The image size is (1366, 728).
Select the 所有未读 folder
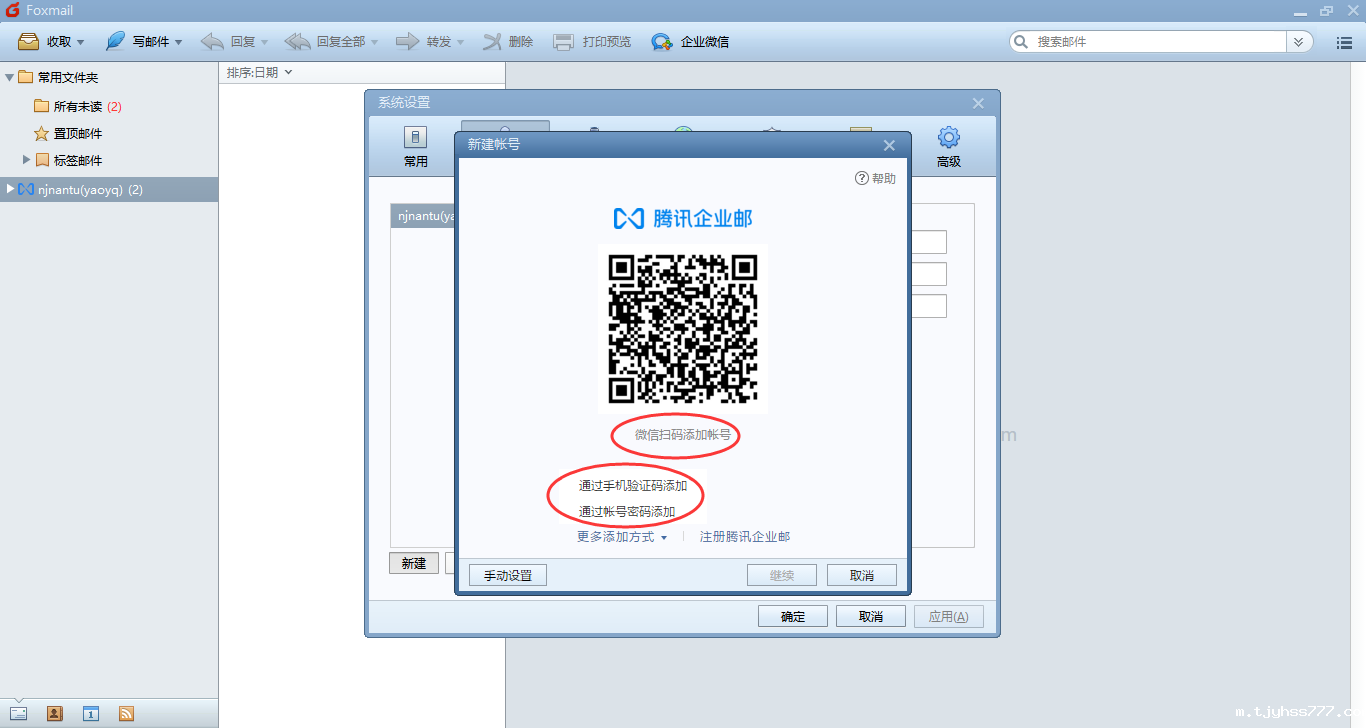(x=78, y=106)
